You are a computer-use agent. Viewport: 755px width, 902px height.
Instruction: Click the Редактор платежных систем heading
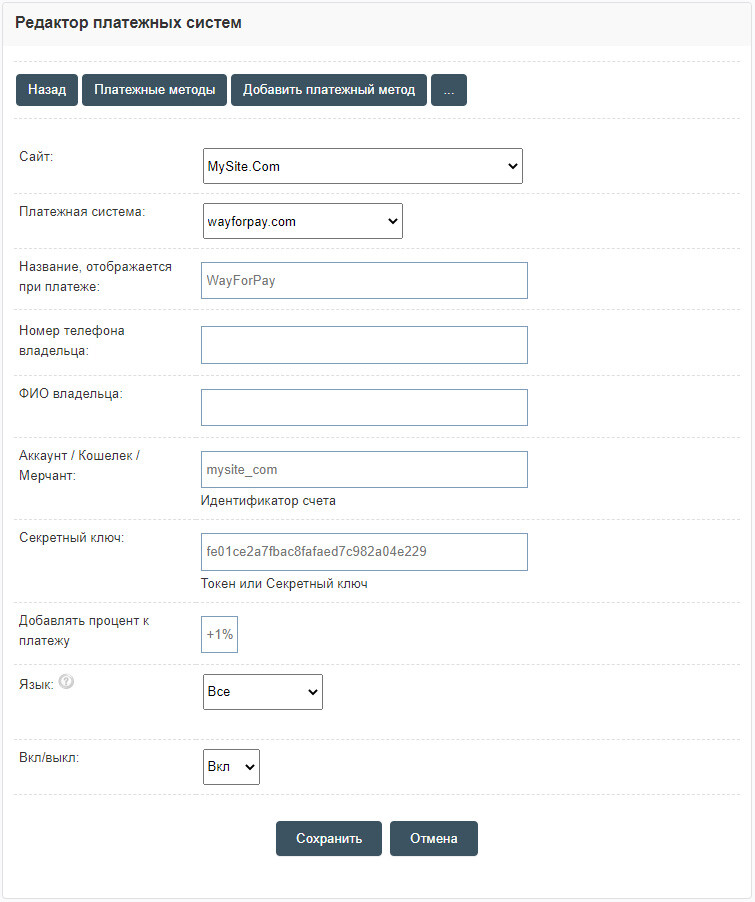128,23
